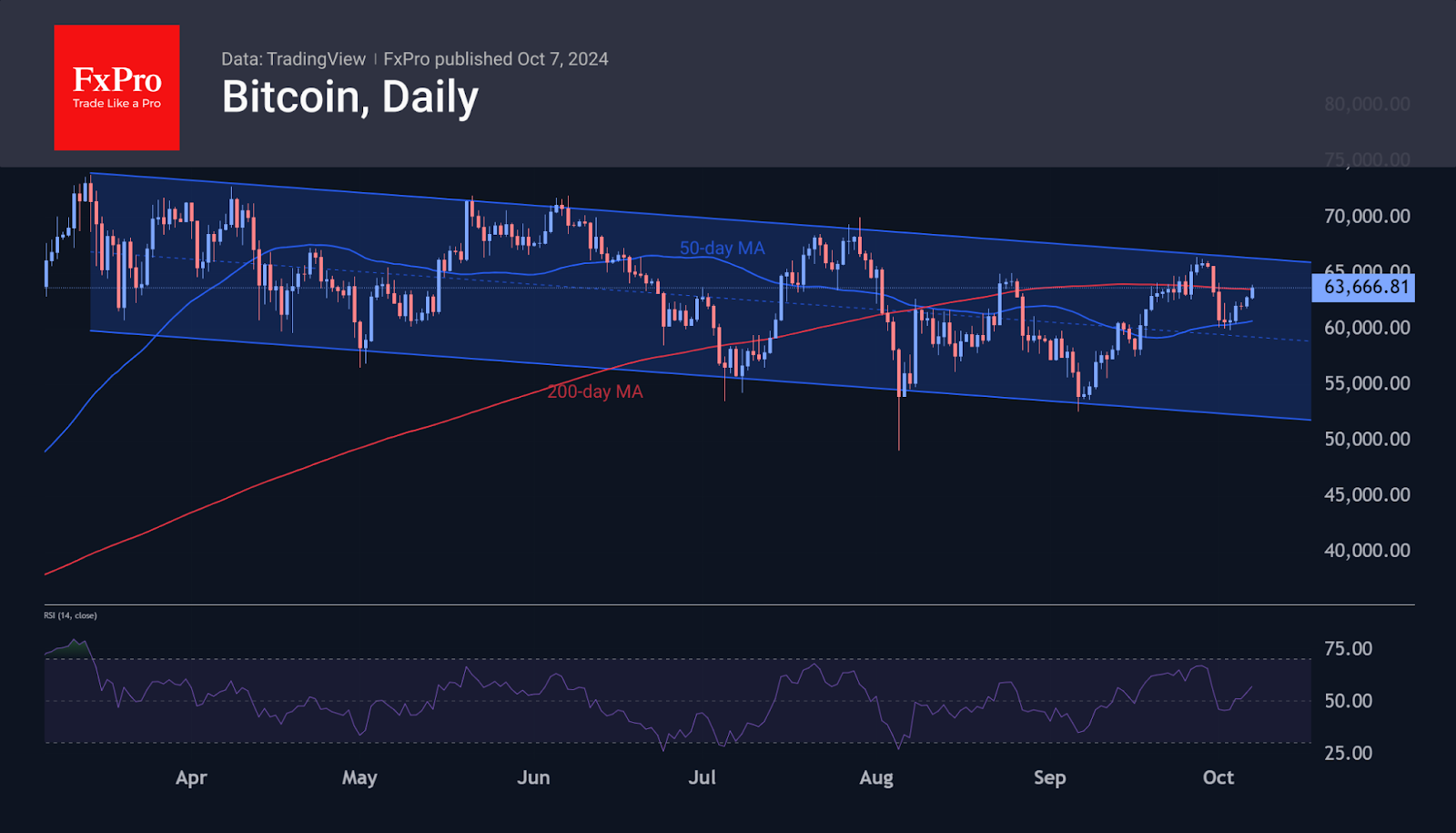
Task: Click the 'Jul' time axis label
Action: [702, 778]
